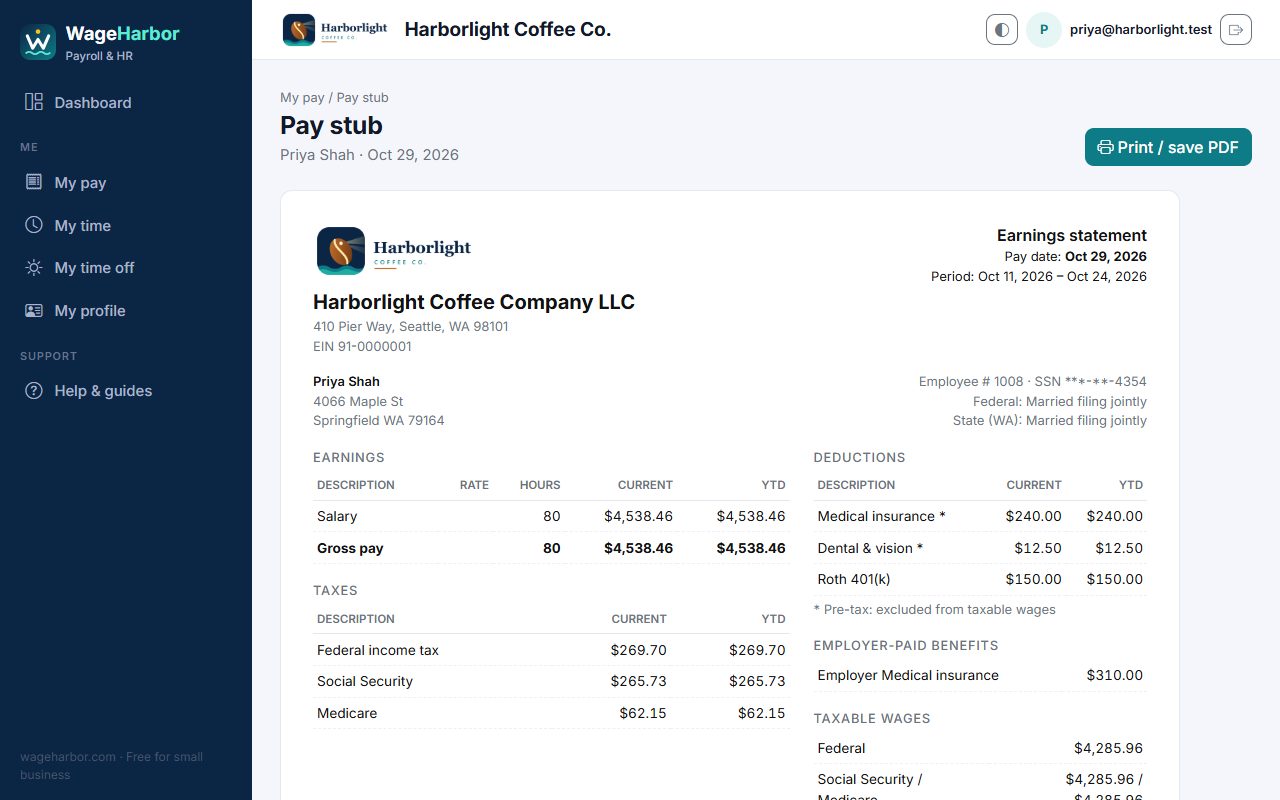Click Print / save PDF button

click(1168, 147)
